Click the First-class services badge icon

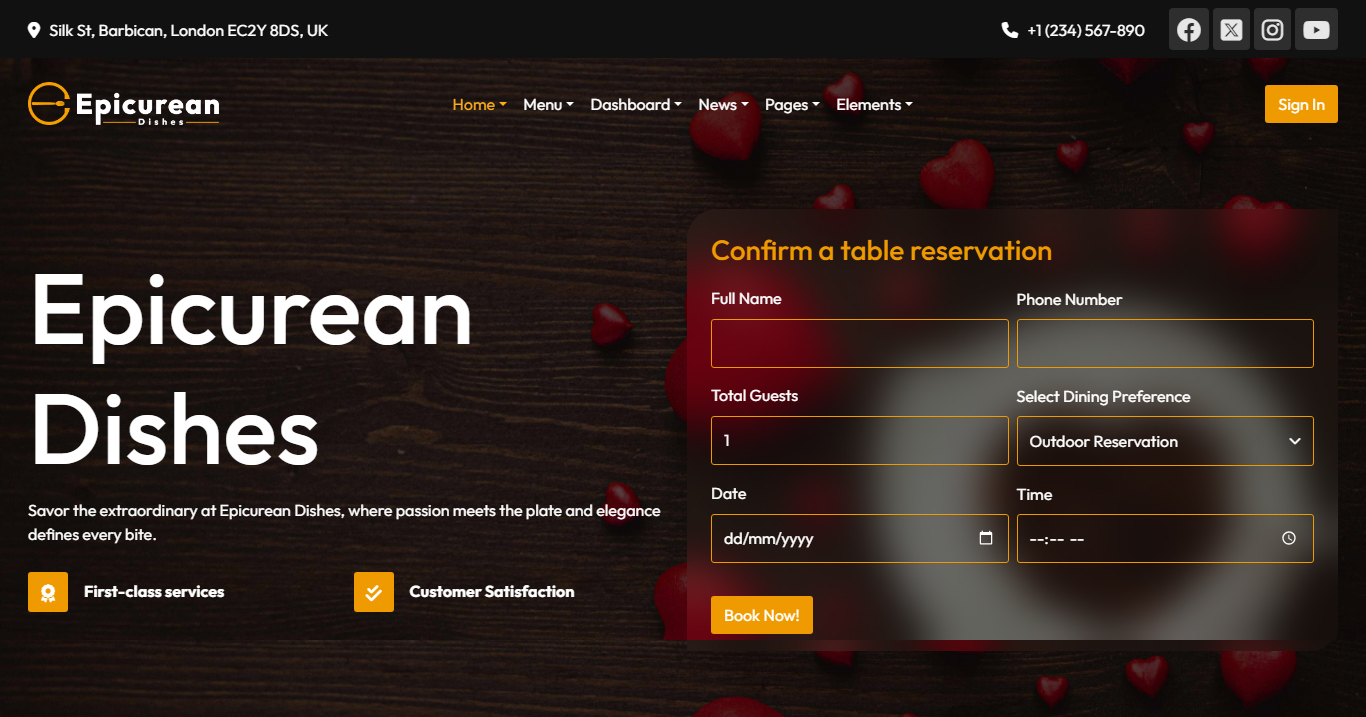click(48, 592)
